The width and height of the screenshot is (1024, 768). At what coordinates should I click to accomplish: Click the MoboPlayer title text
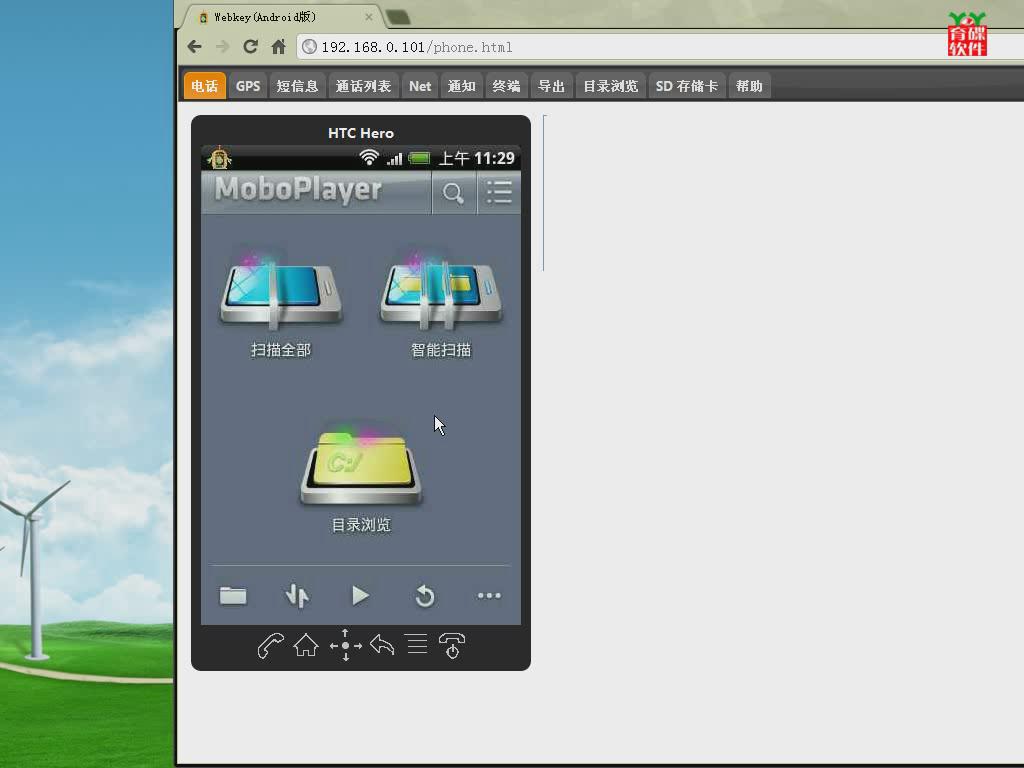(x=298, y=189)
